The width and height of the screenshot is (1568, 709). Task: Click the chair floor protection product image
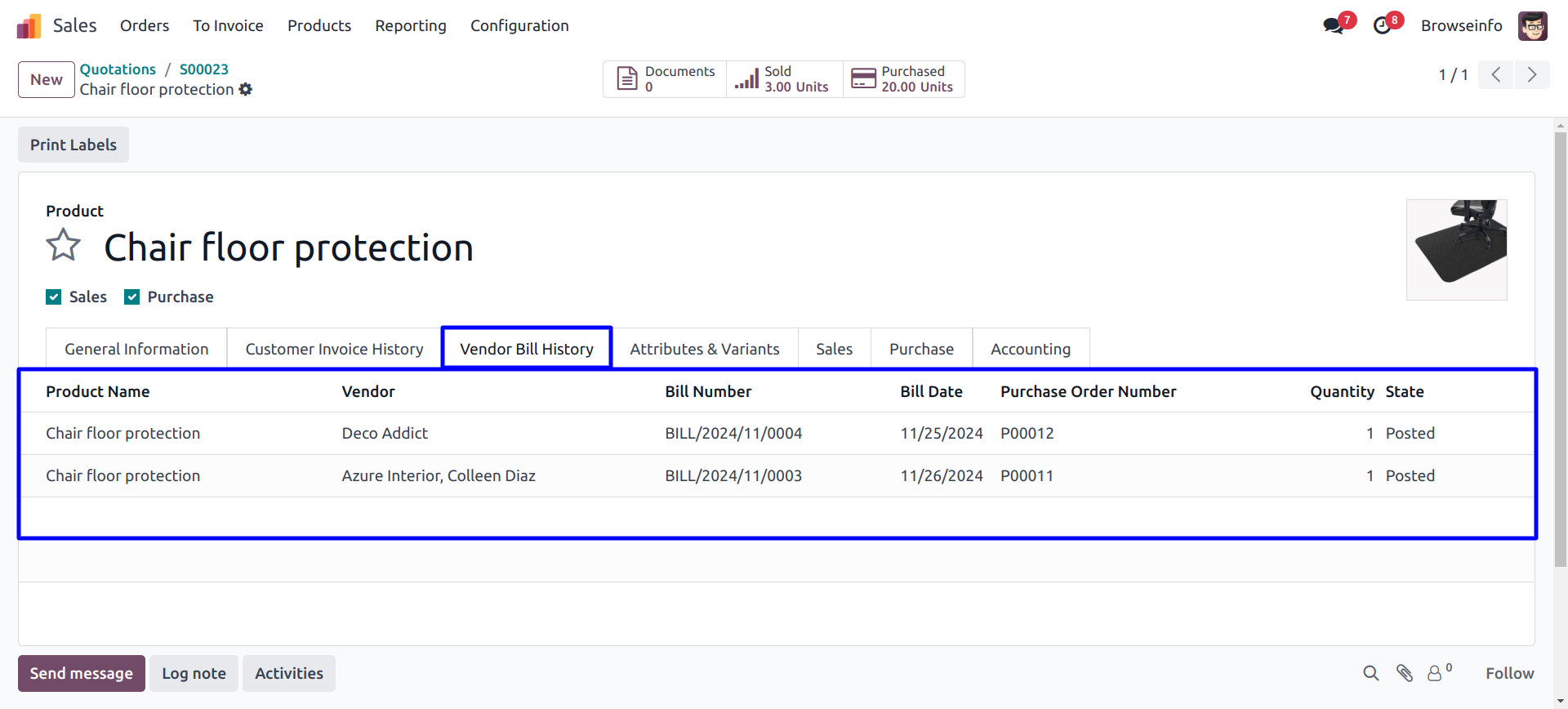pyautogui.click(x=1456, y=250)
